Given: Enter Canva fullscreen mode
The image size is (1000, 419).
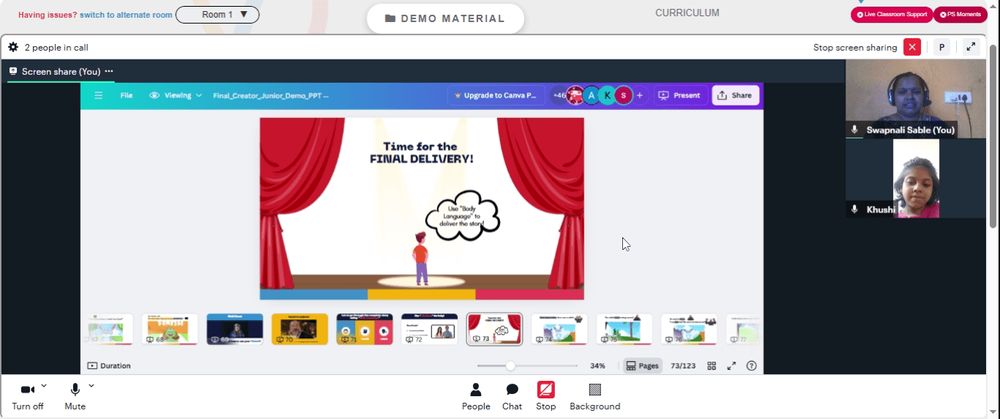Looking at the screenshot, I should point(732,366).
